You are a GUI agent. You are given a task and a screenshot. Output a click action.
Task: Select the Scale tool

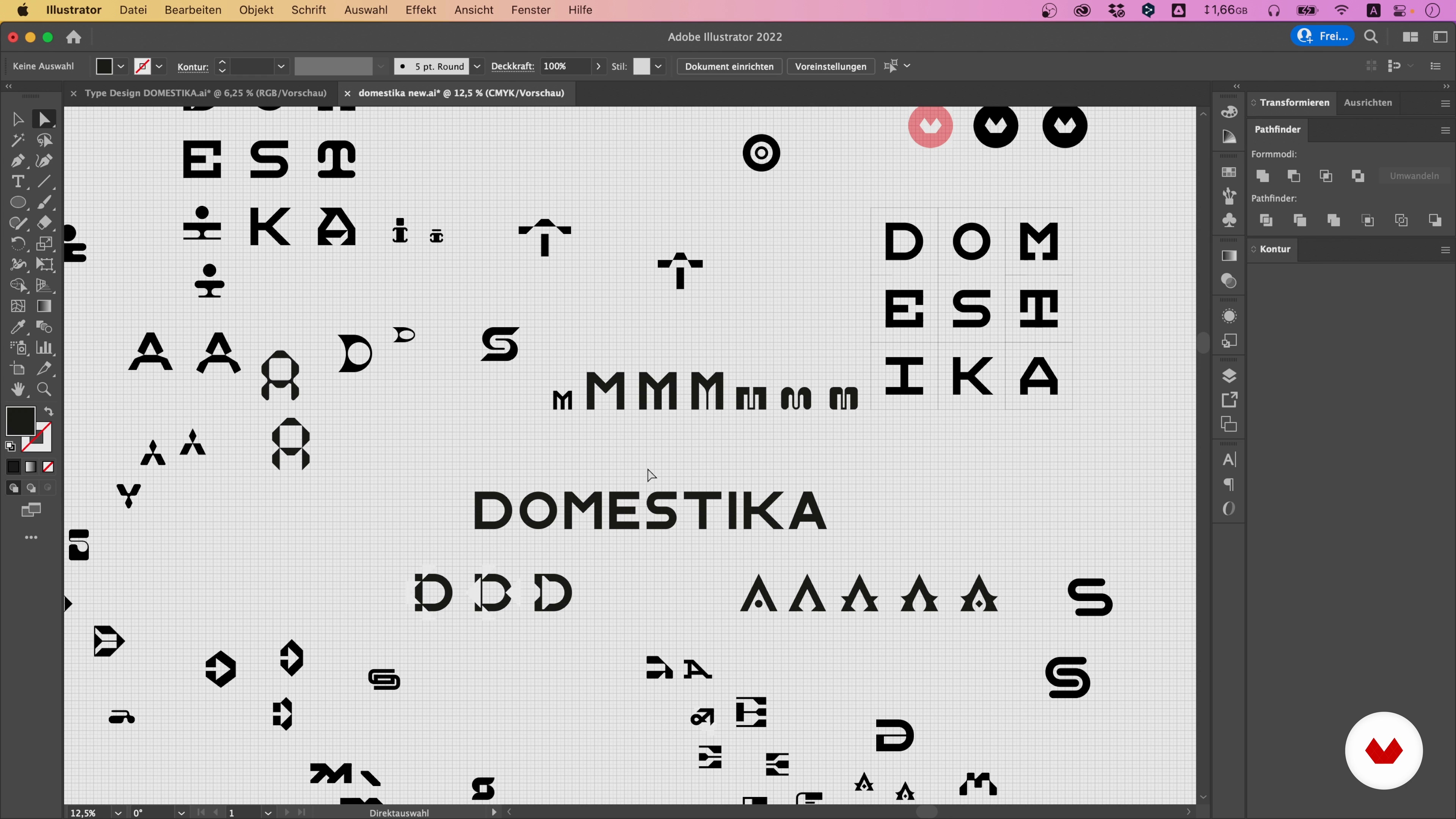point(44,244)
